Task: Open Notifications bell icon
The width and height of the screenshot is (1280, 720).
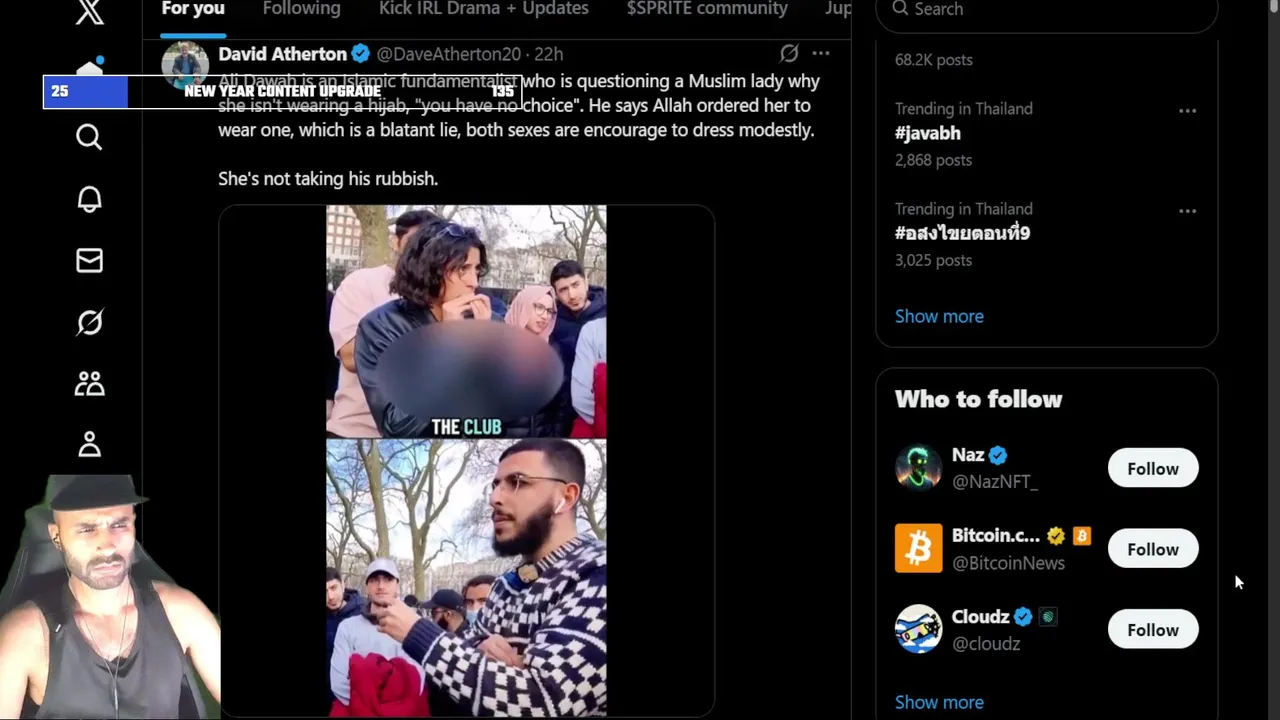Action: pos(89,199)
